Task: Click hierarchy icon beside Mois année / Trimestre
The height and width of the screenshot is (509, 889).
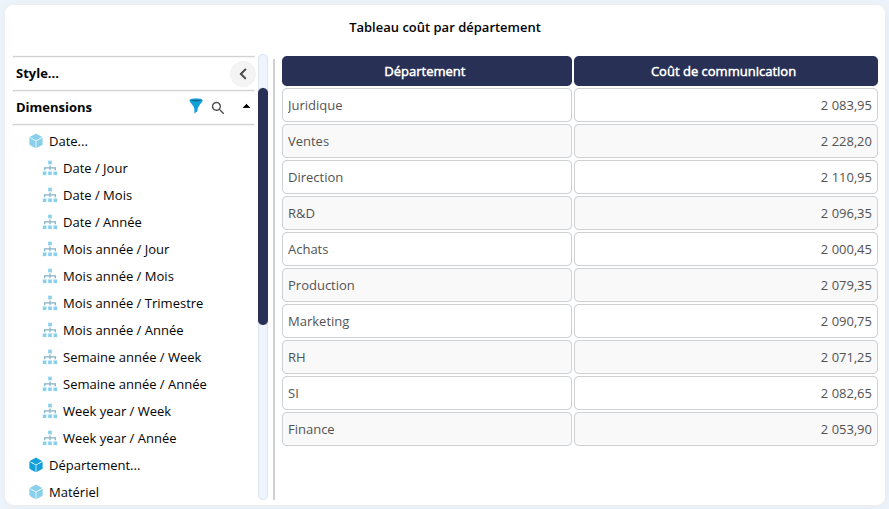Action: pyautogui.click(x=50, y=304)
